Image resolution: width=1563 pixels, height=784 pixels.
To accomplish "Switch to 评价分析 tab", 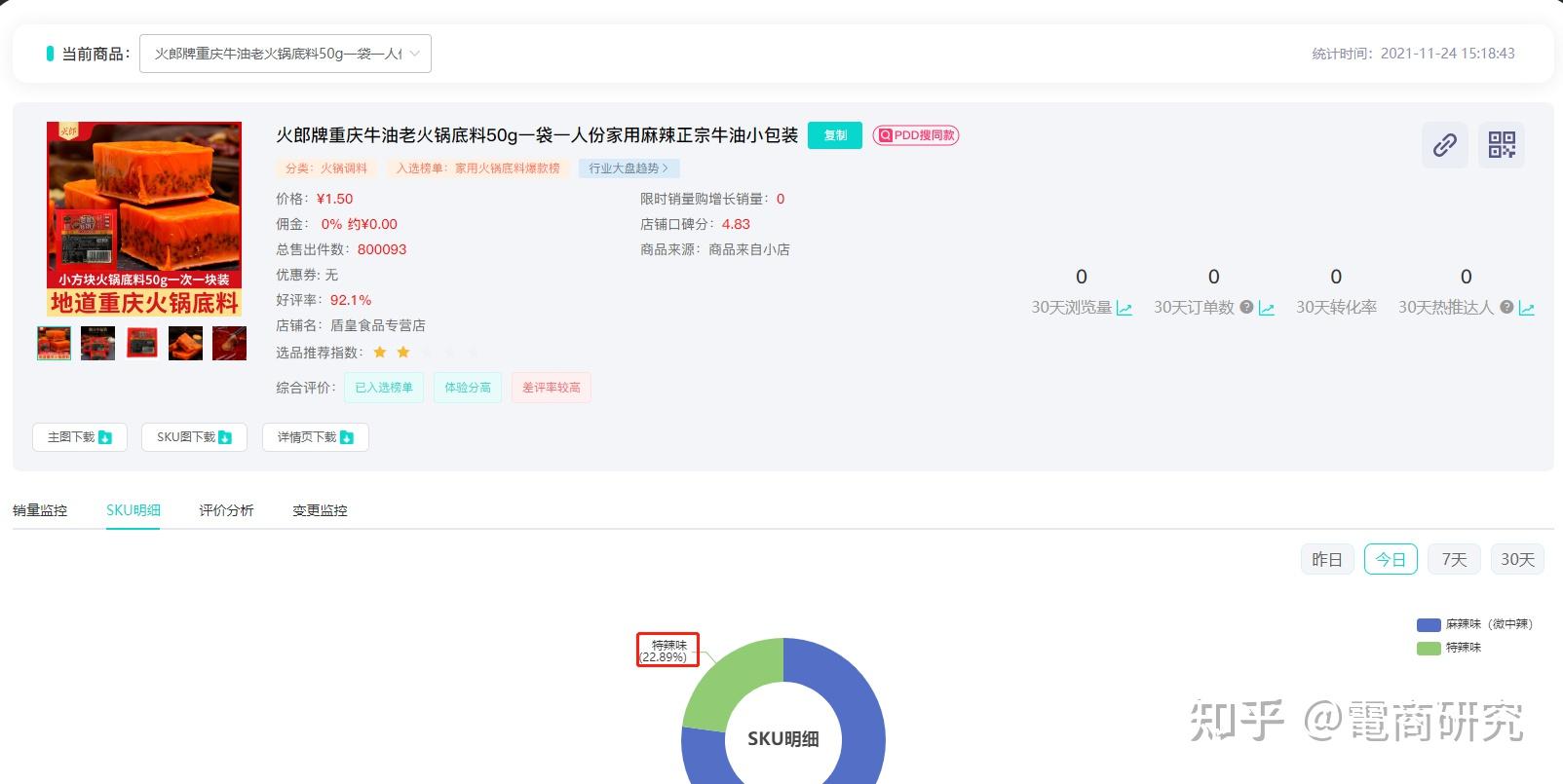I will [x=226, y=510].
